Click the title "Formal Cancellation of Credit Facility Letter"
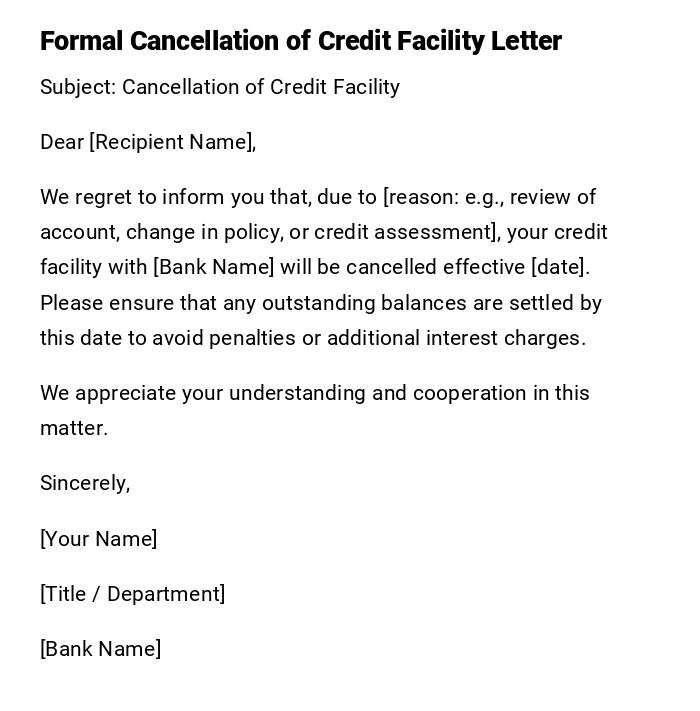This screenshot has height=711, width=700. click(300, 41)
